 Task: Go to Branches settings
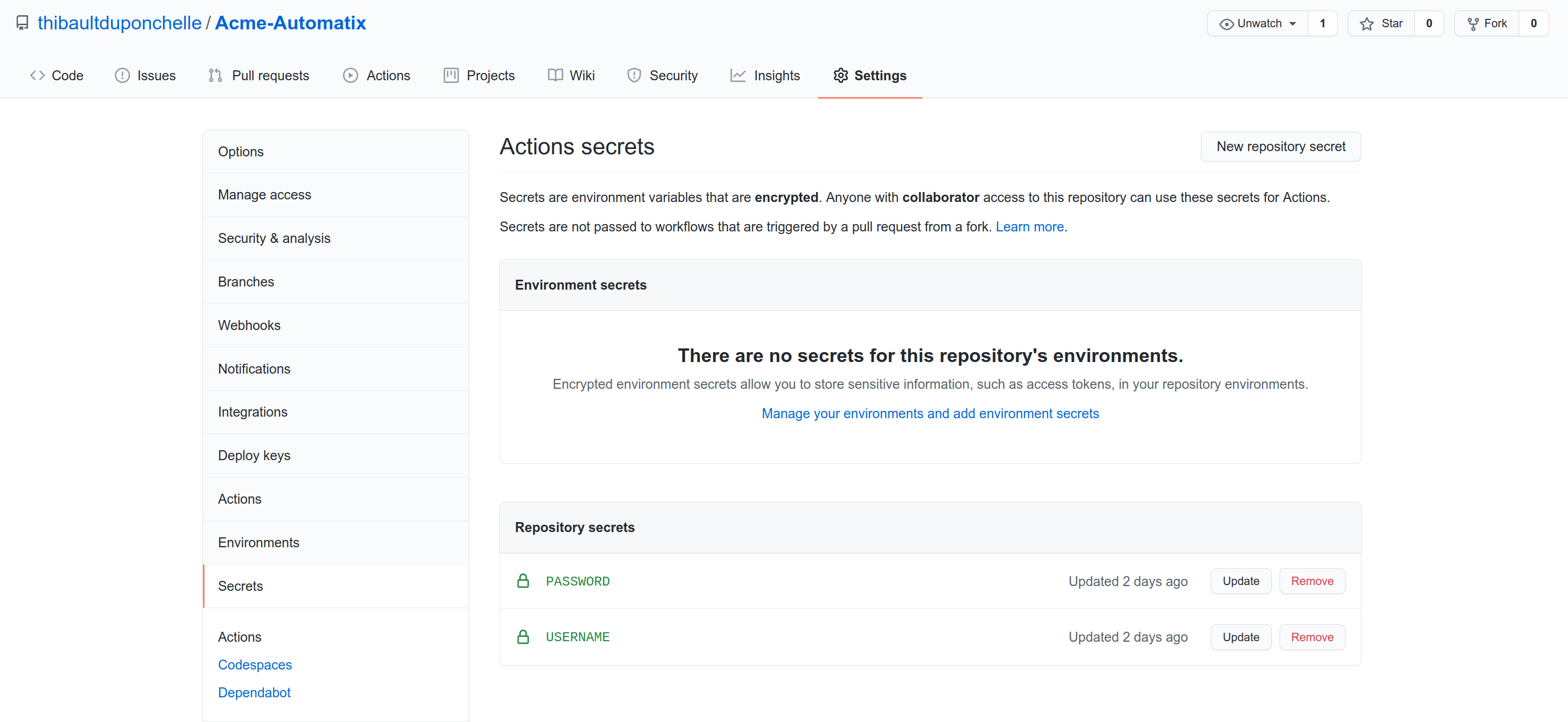coord(336,282)
